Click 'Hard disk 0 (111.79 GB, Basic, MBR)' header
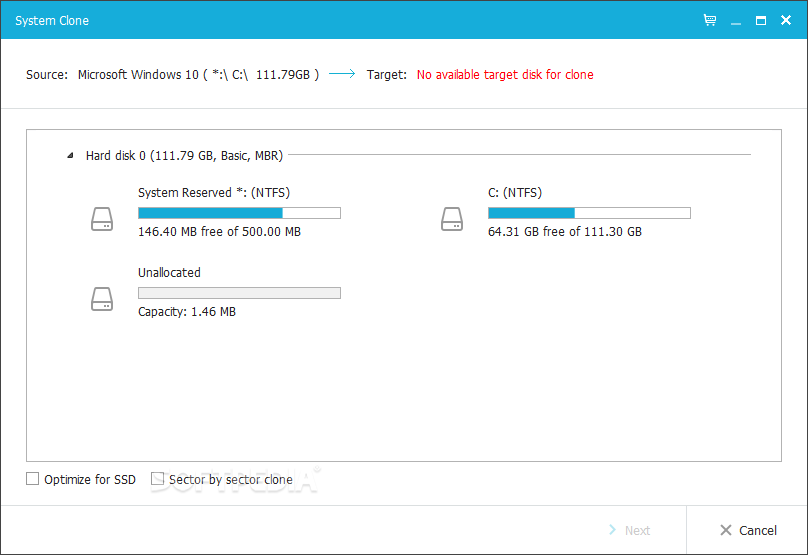 point(184,156)
